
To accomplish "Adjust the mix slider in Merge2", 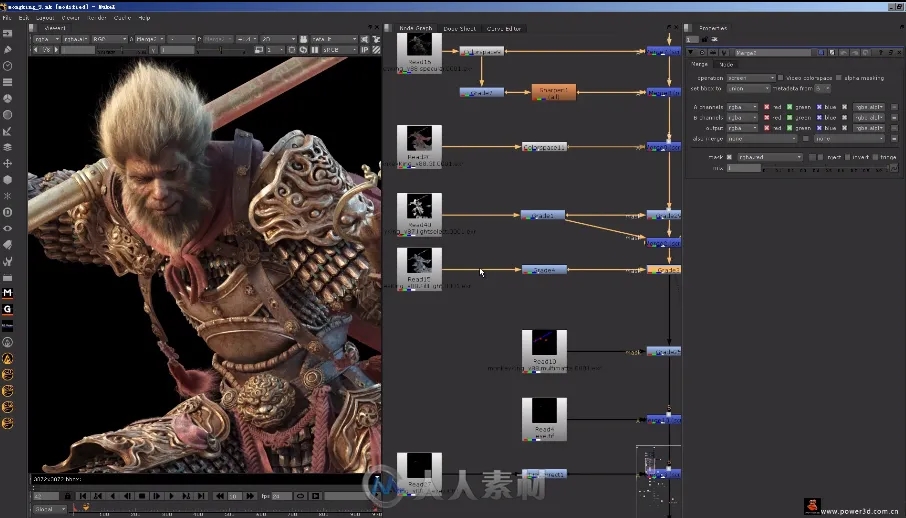I will point(825,168).
